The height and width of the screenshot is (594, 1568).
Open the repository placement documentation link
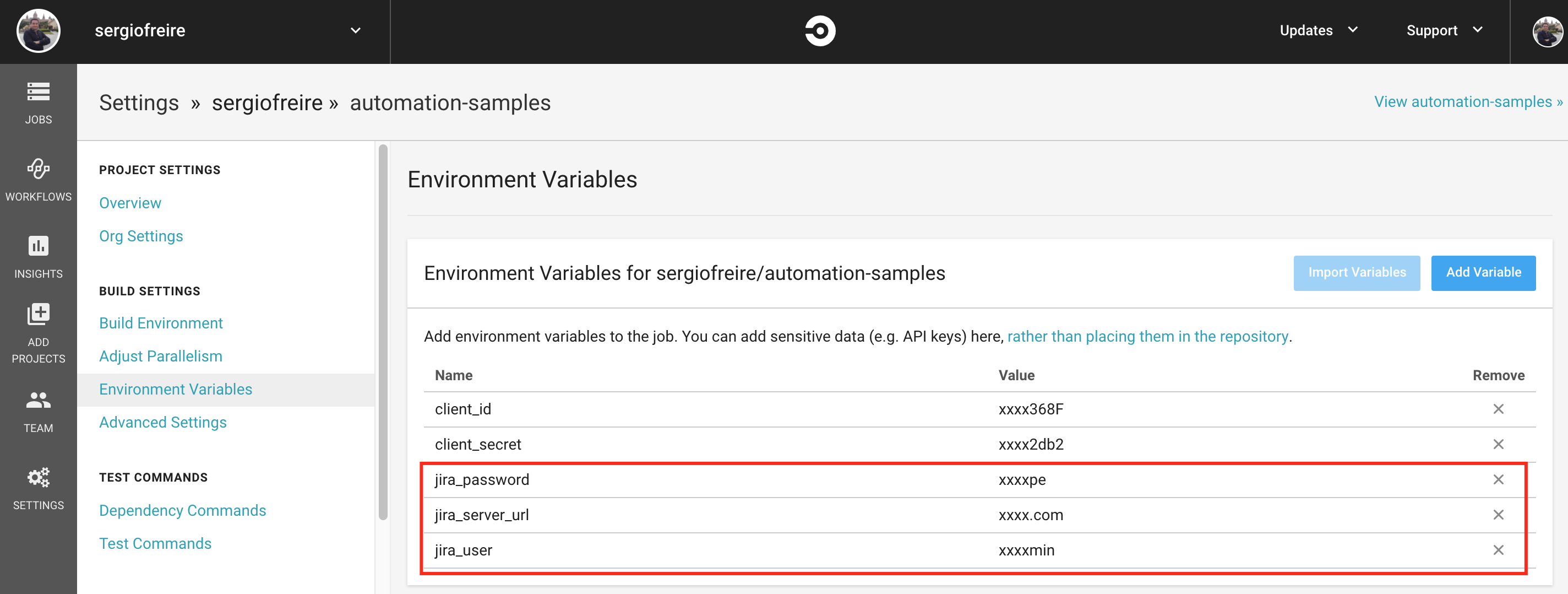(x=1147, y=336)
